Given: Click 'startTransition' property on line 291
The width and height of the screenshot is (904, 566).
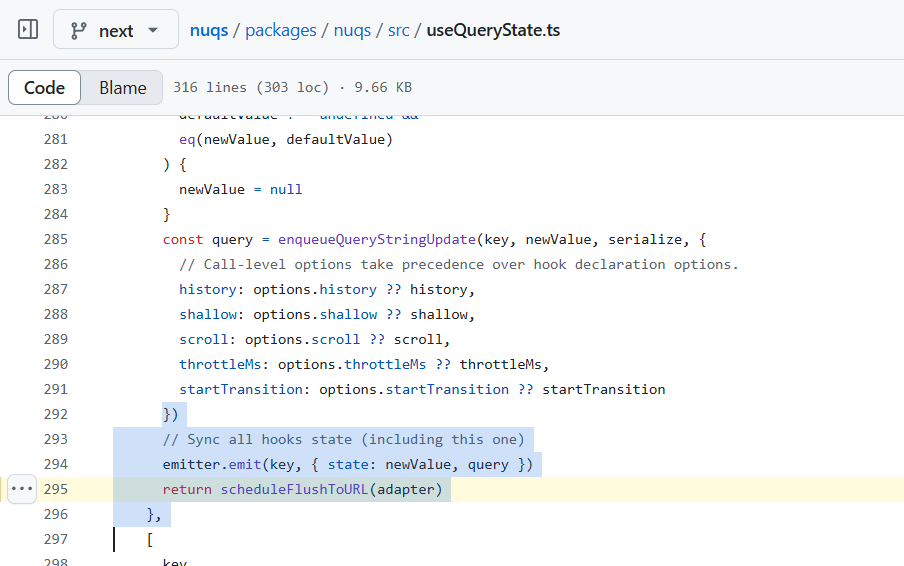Looking at the screenshot, I should point(241,390).
